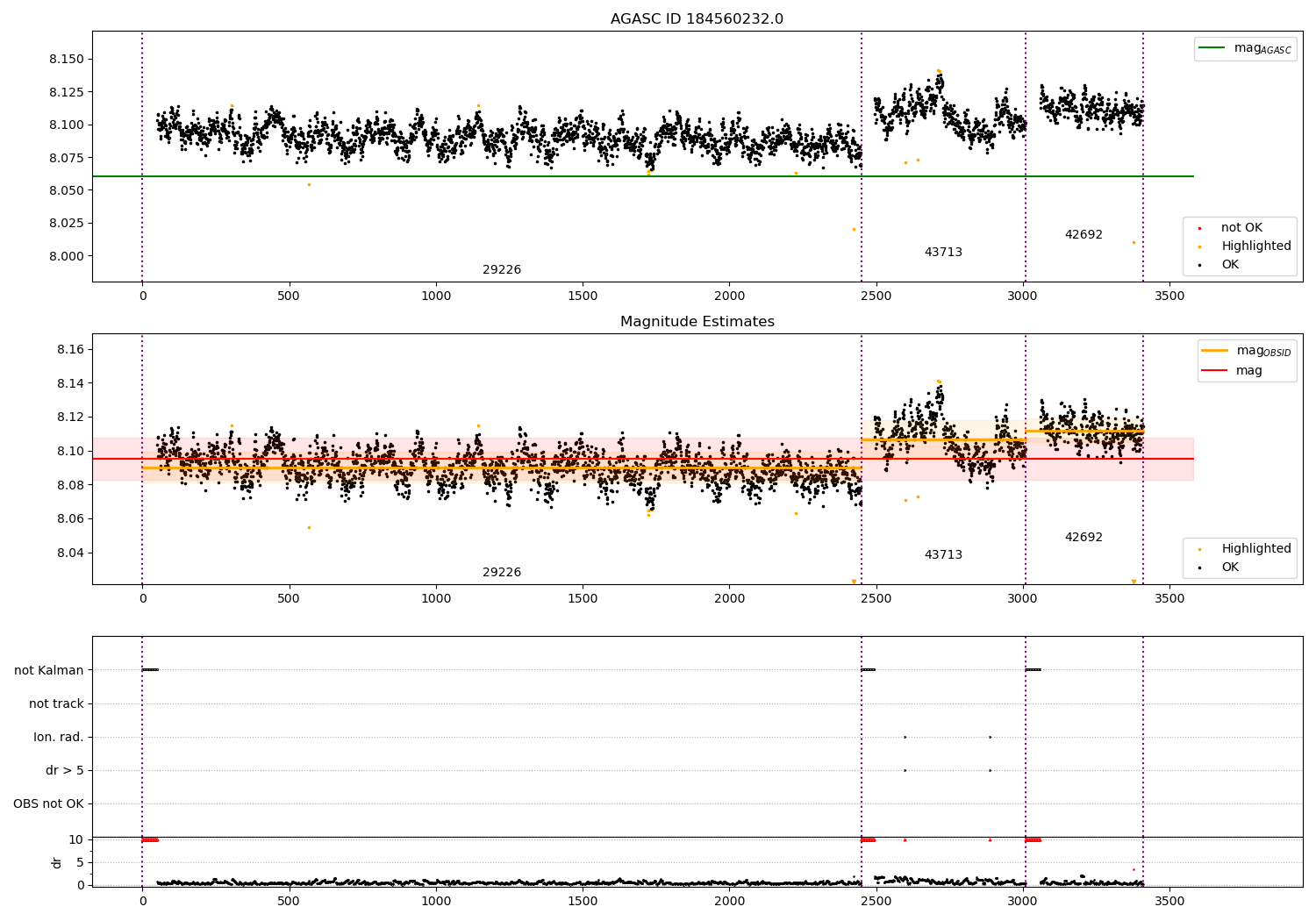The height and width of the screenshot is (921, 1316).
Task: Click the 8.04 tick label on middle plot
Action: point(70,553)
